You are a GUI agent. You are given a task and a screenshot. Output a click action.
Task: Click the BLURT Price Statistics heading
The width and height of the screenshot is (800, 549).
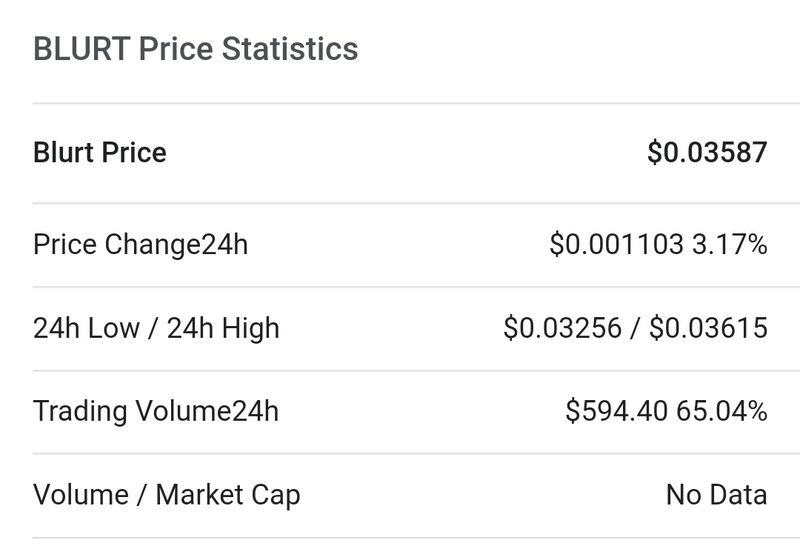click(x=195, y=49)
